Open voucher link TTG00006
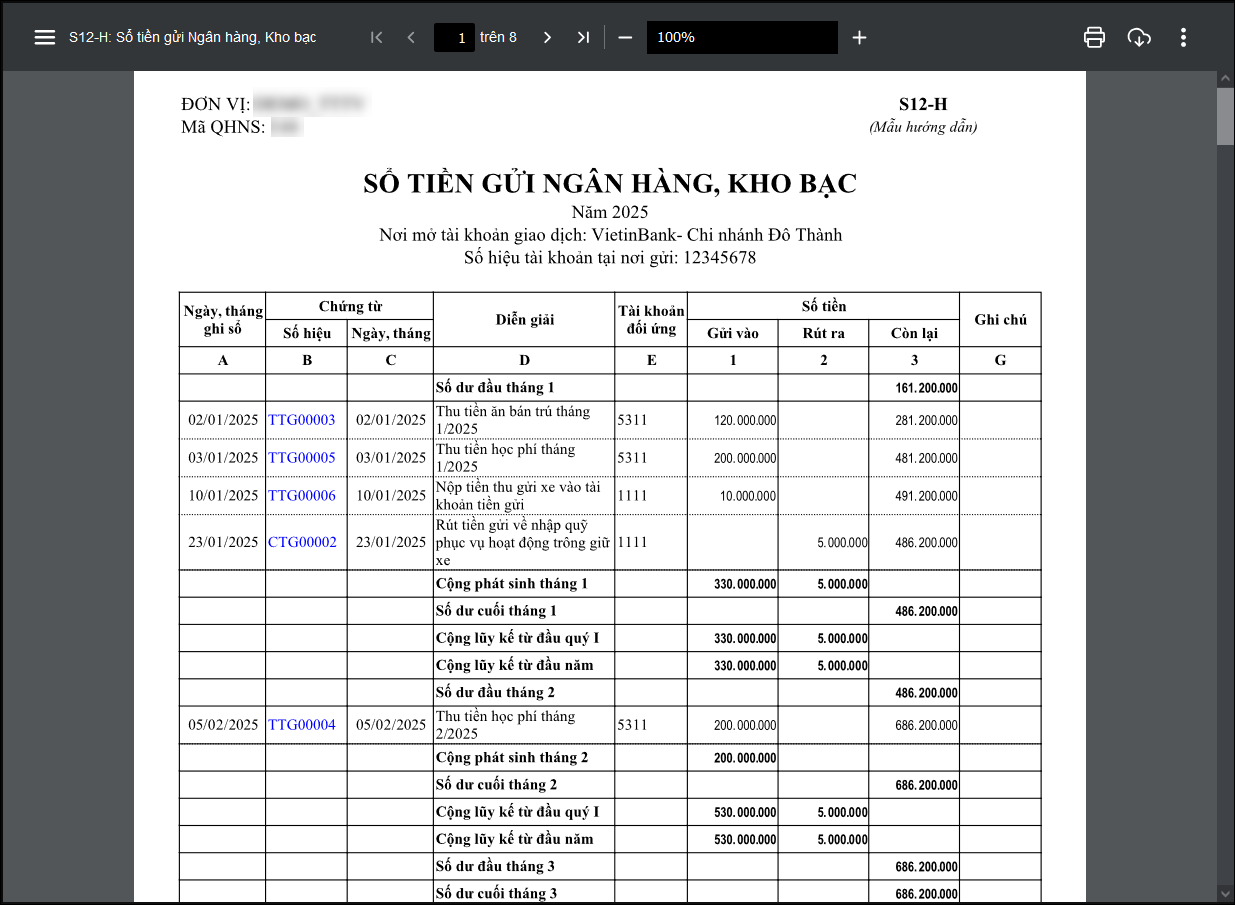1235x905 pixels. click(302, 496)
